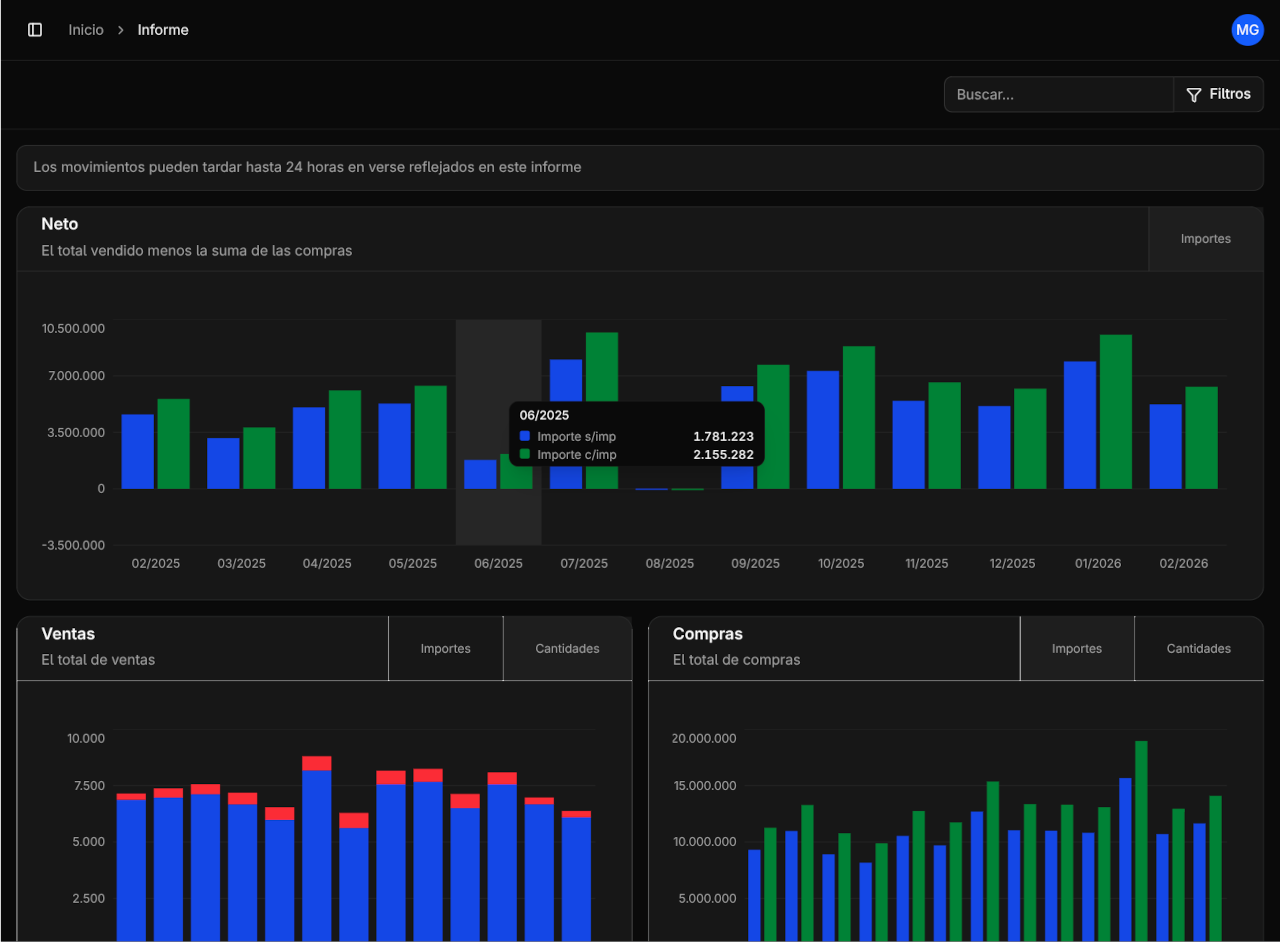Click the 03/2025 green bar in Neto
Screen dimensions: 1280x942
pos(259,458)
